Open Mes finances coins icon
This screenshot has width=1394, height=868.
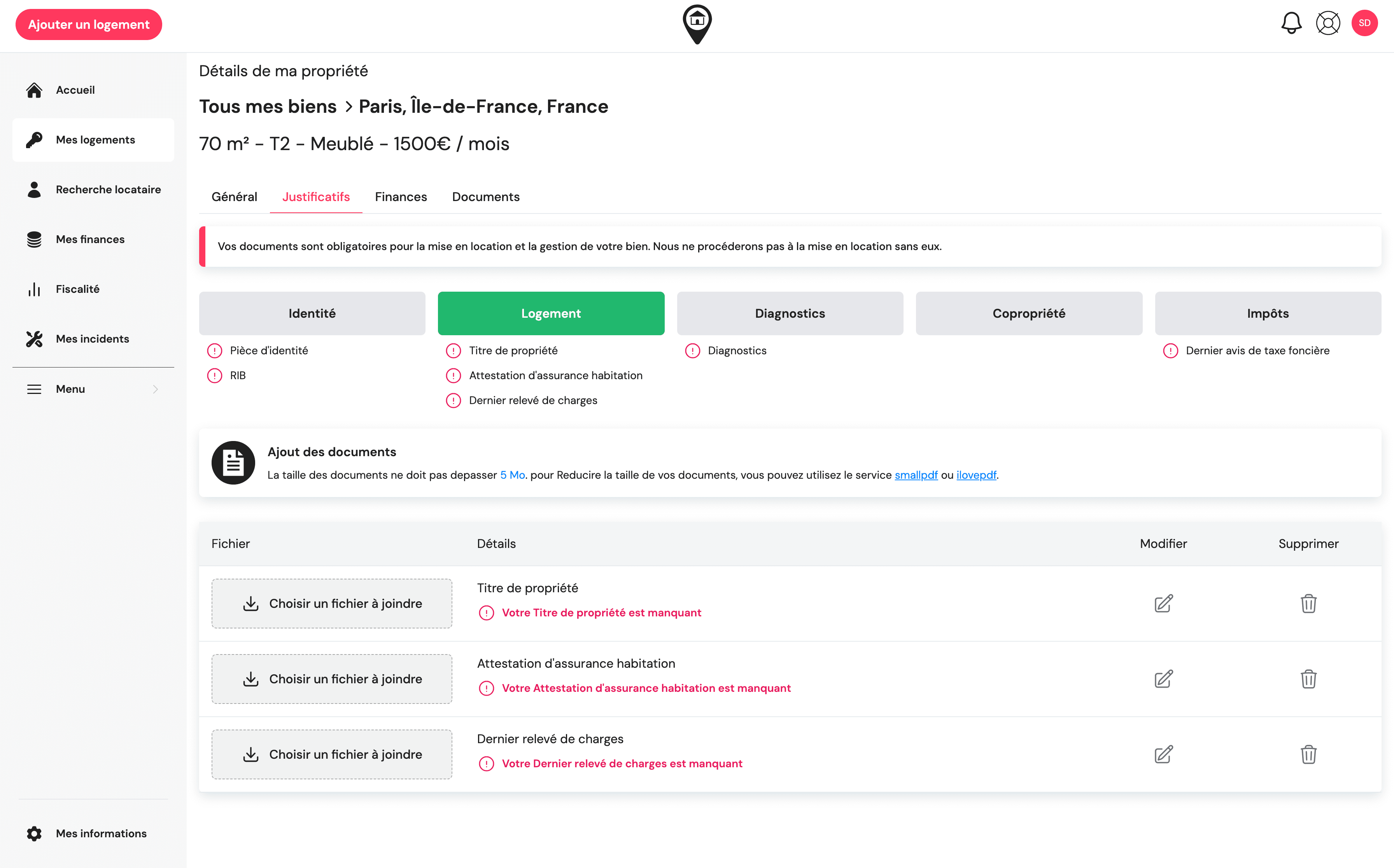pos(34,239)
